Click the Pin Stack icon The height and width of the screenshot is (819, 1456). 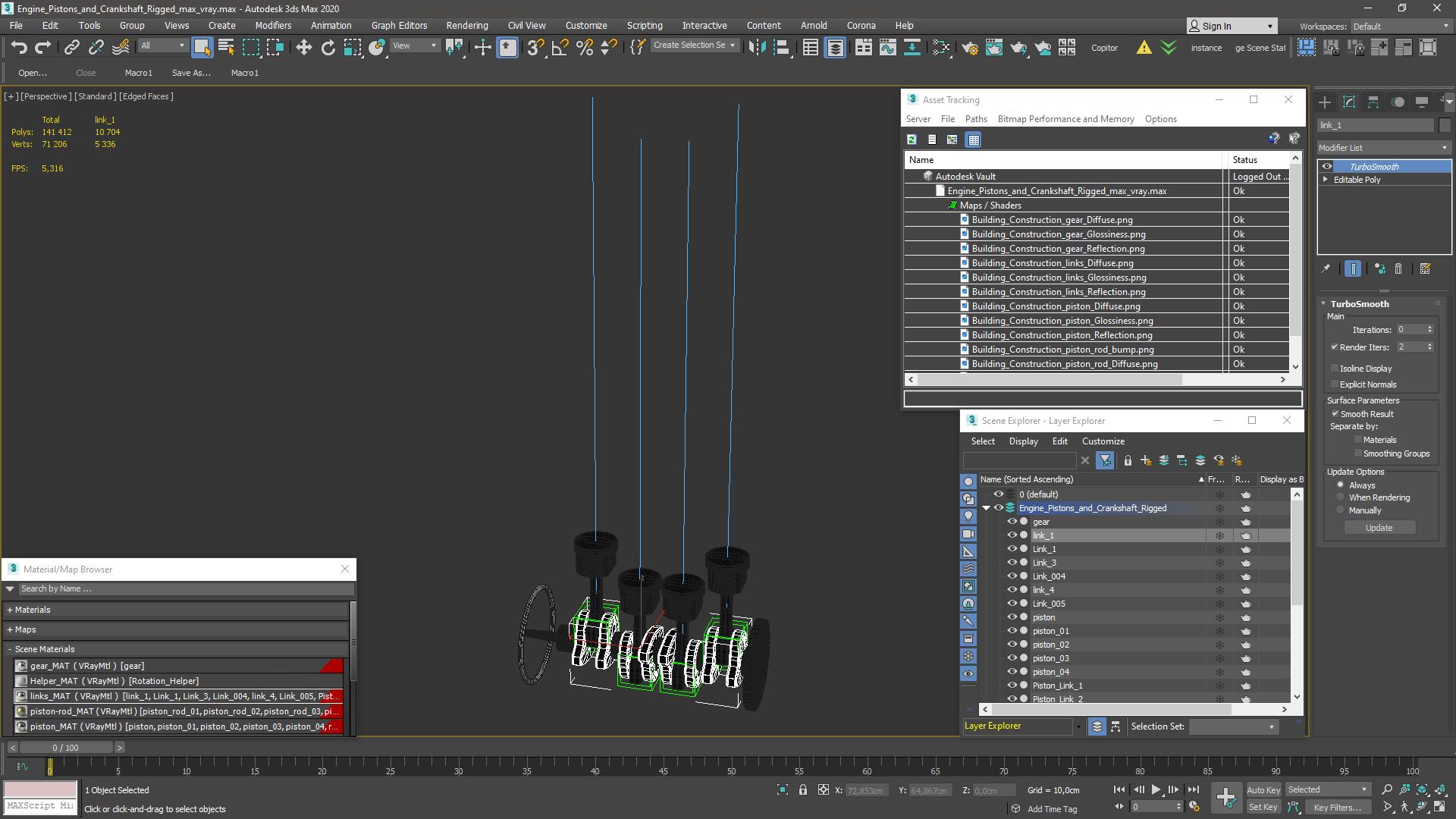point(1326,268)
